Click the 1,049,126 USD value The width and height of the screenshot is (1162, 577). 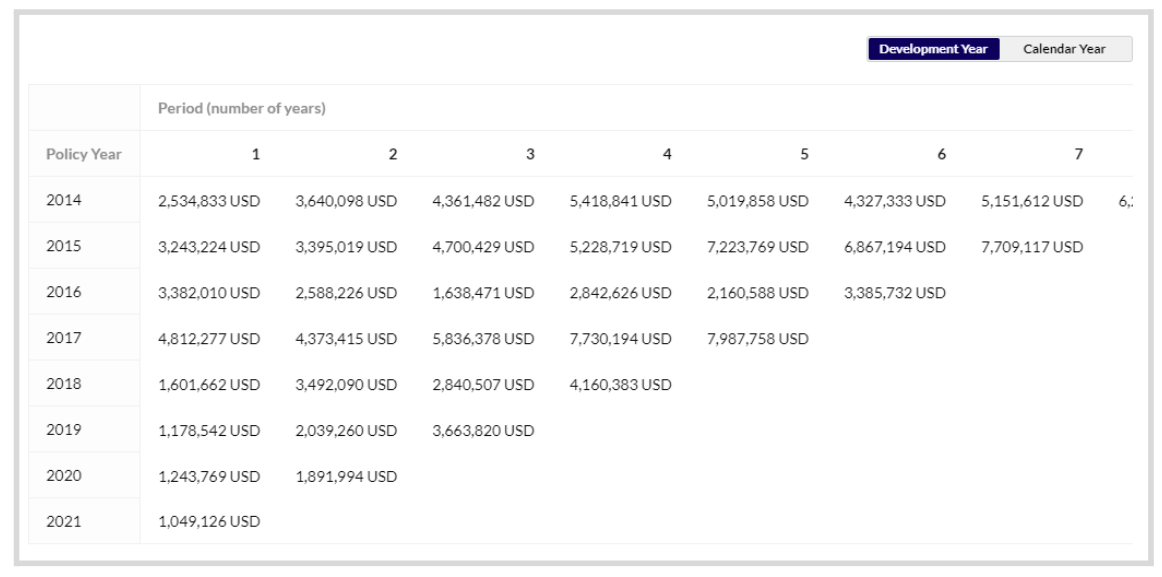[x=209, y=521]
